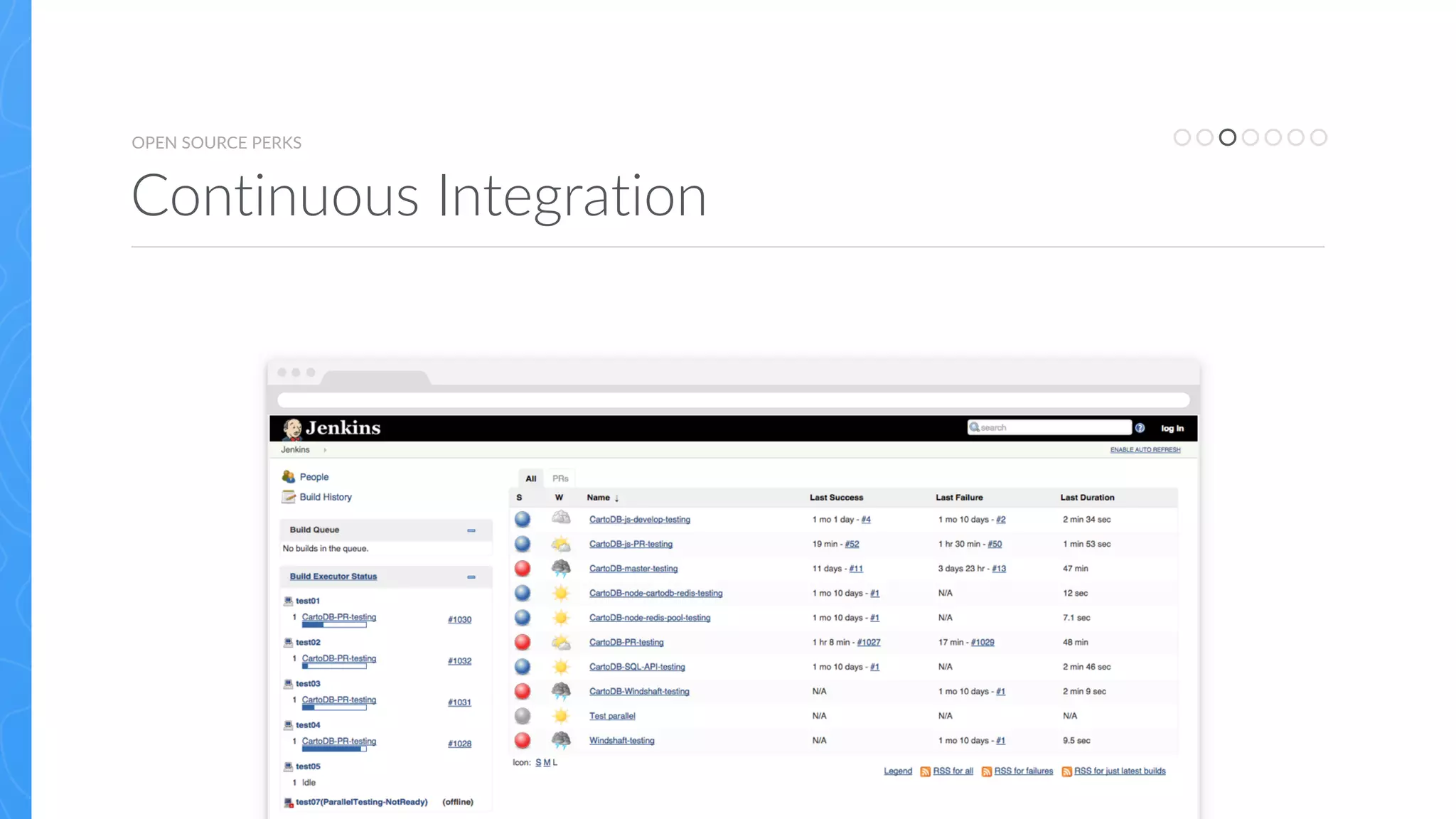The image size is (1456, 819).
Task: Click the browser address bar
Action: [x=733, y=400]
